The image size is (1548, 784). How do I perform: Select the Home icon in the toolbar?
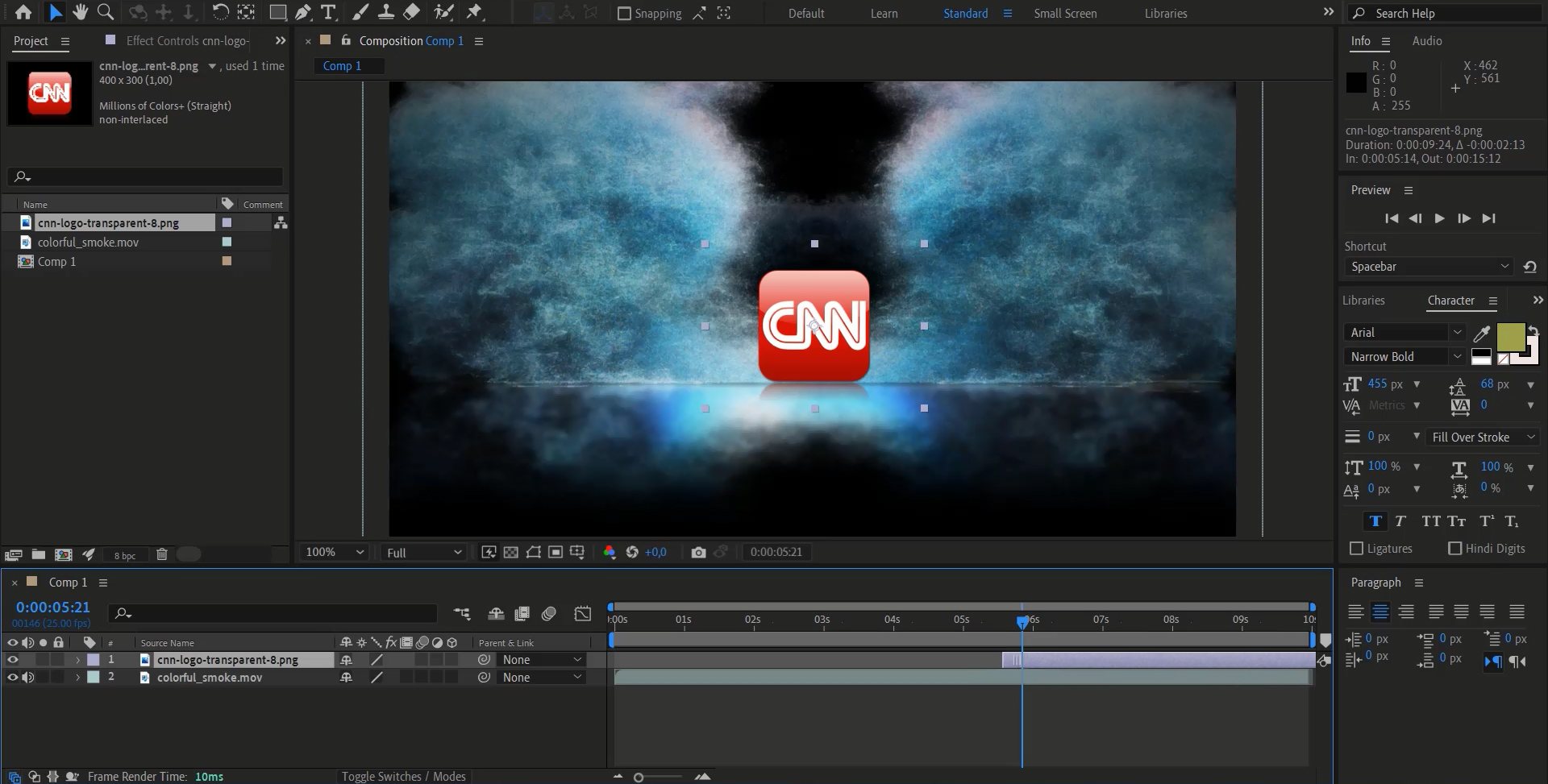click(x=23, y=12)
